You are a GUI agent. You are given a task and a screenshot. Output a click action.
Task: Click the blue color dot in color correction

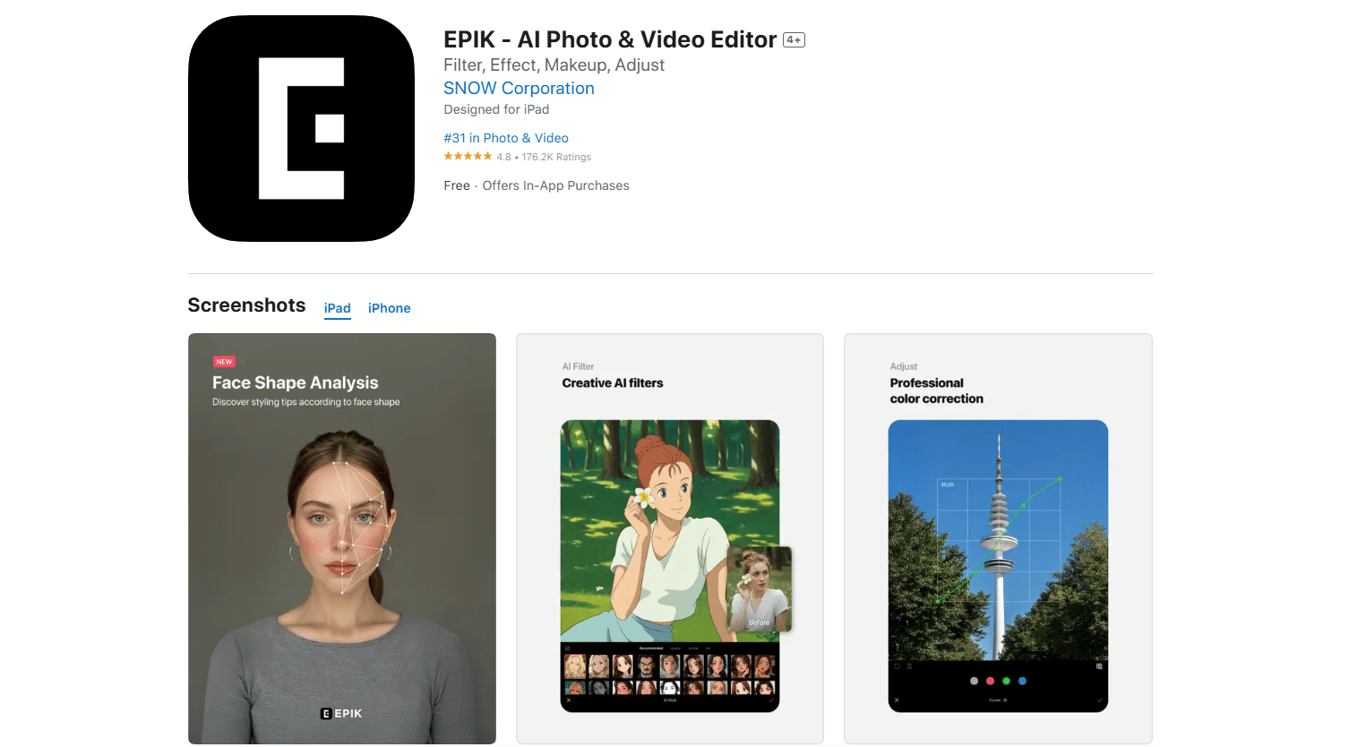[x=1022, y=681]
